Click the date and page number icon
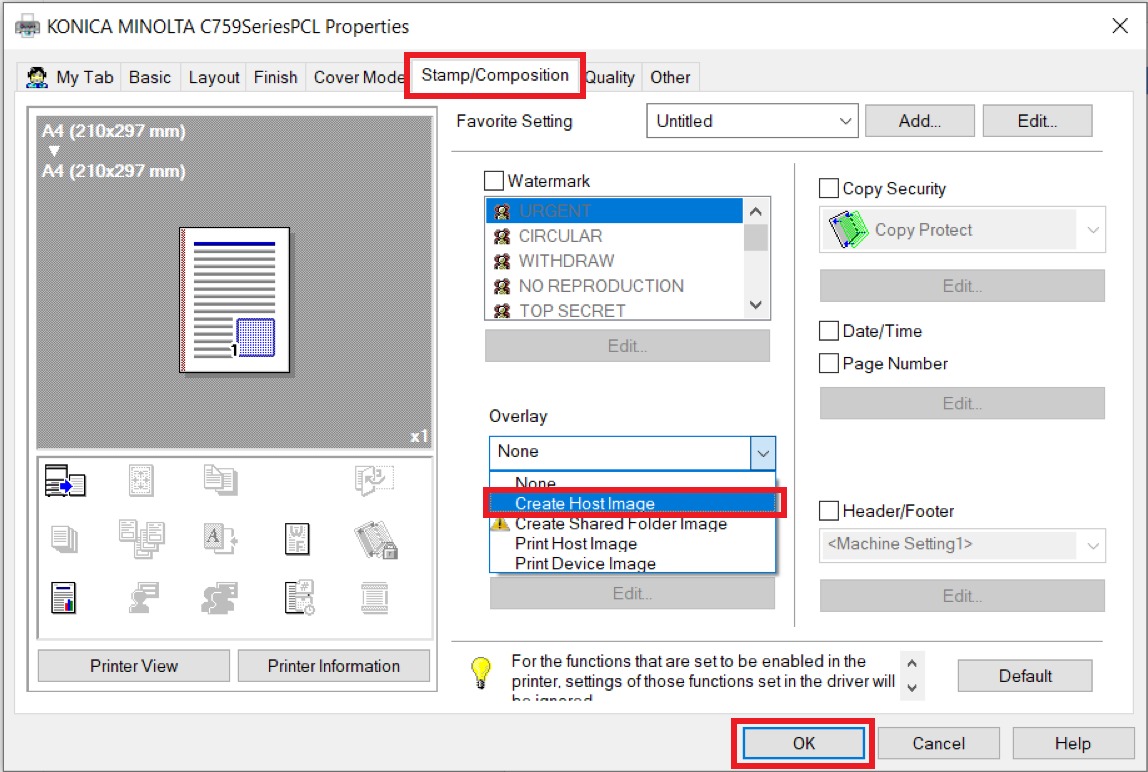The image size is (1148, 772). coord(298,597)
